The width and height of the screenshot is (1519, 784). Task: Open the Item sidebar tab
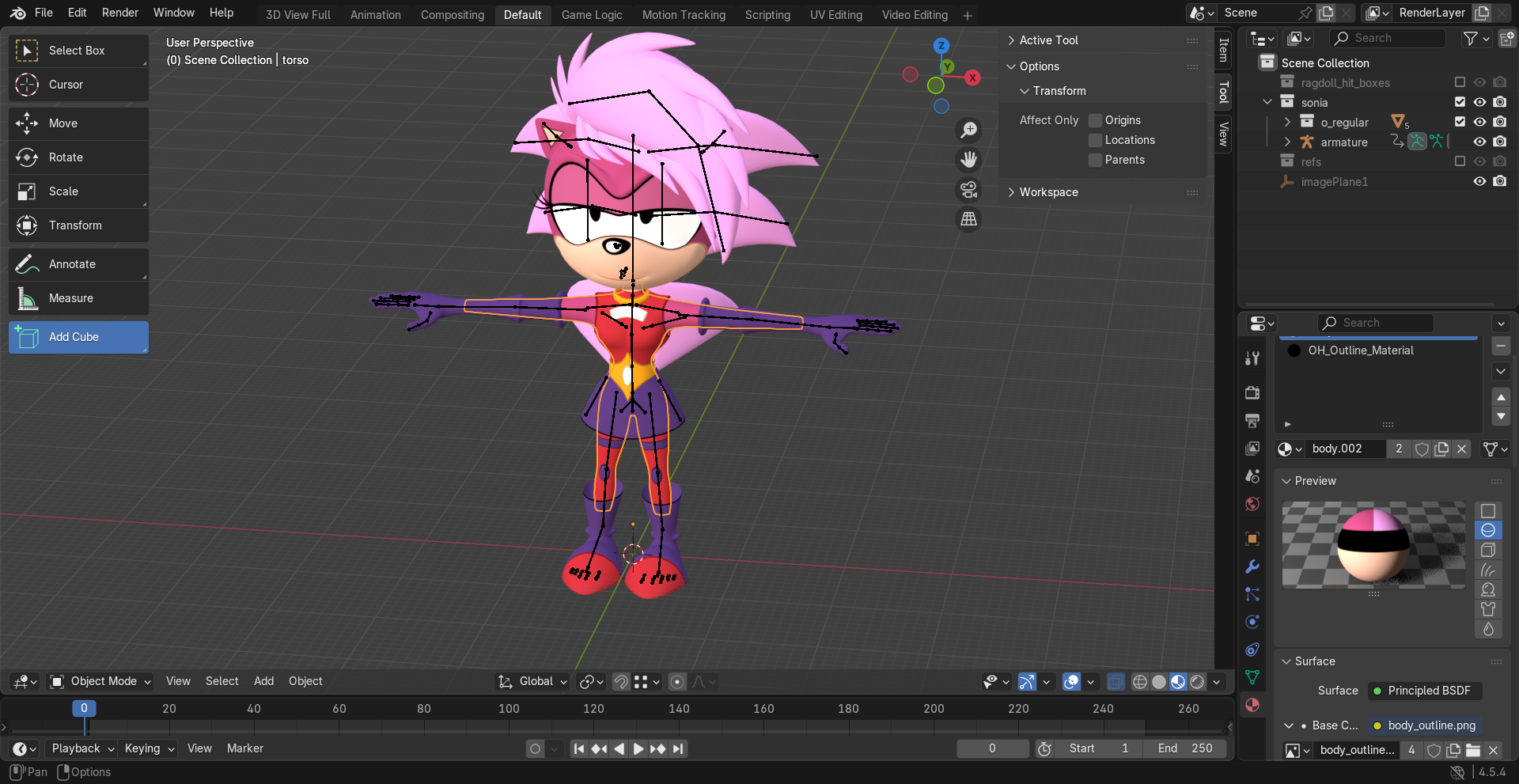click(1224, 50)
